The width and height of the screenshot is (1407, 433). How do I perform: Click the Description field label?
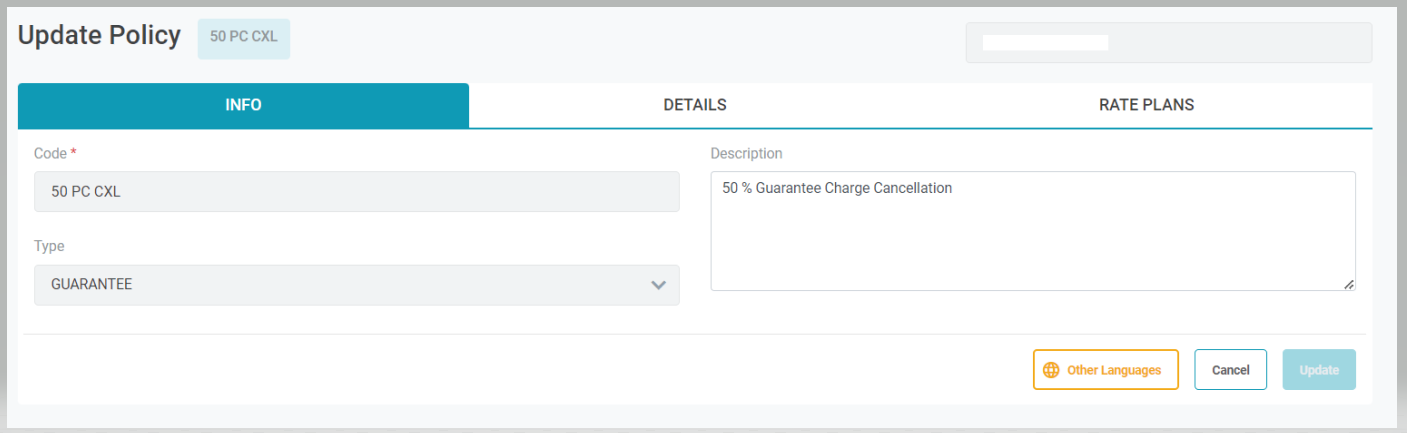point(746,154)
